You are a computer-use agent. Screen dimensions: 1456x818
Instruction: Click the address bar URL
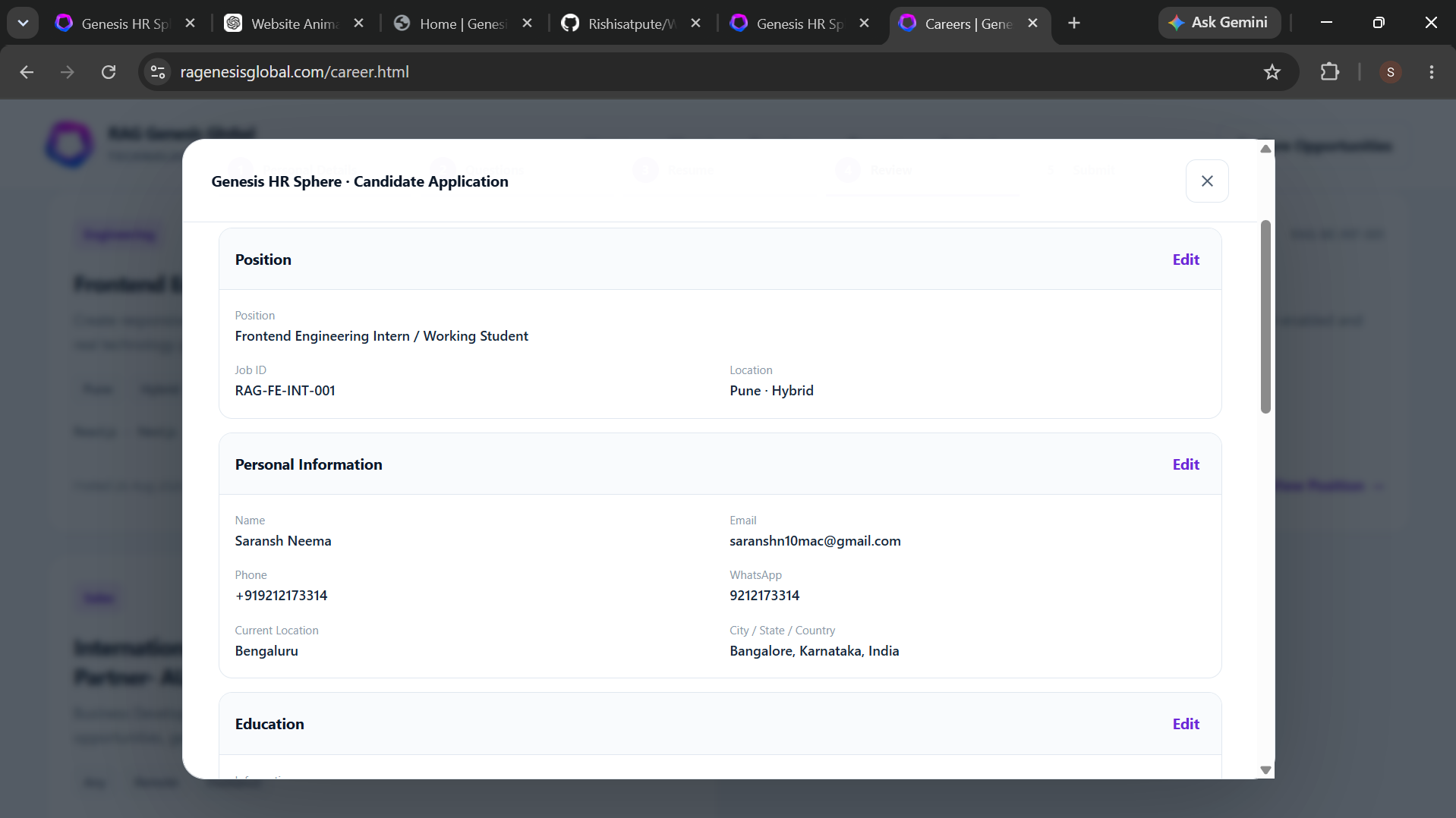[295, 72]
